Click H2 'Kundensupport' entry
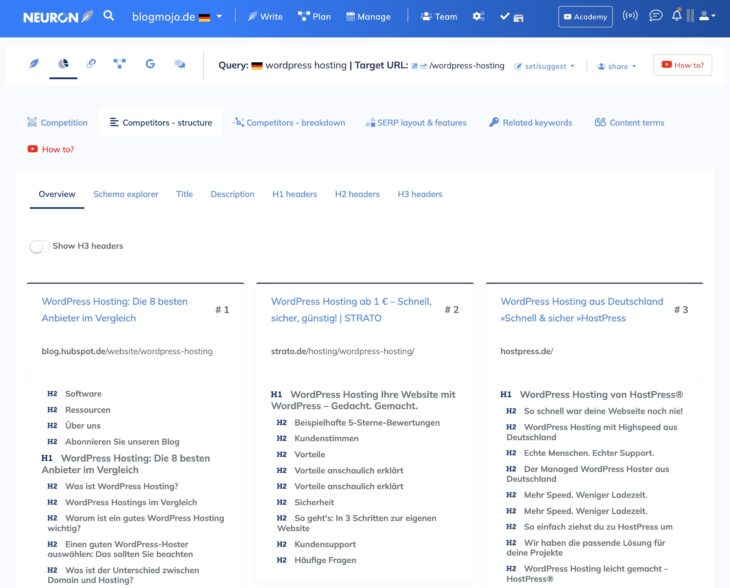The width and height of the screenshot is (730, 588). (x=316, y=544)
